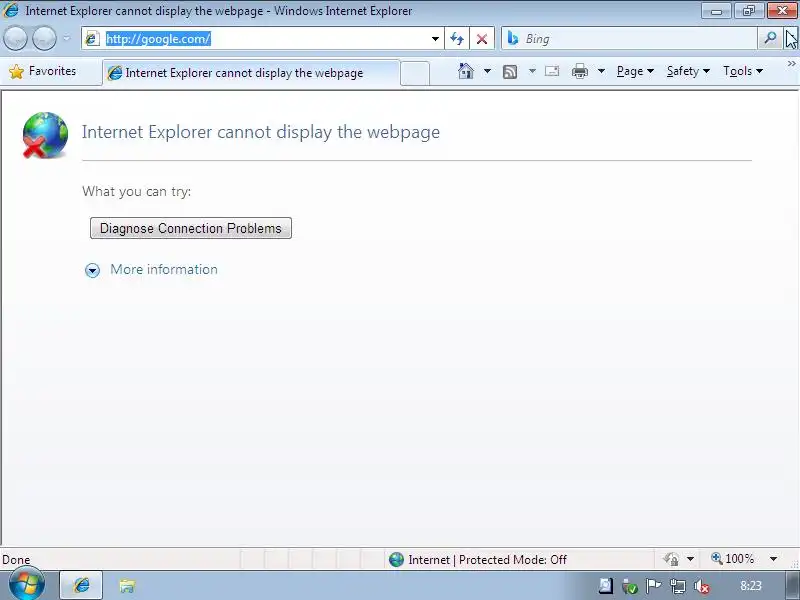Click the address bar showing http://google.com/
The width and height of the screenshot is (800, 600).
[x=264, y=39]
